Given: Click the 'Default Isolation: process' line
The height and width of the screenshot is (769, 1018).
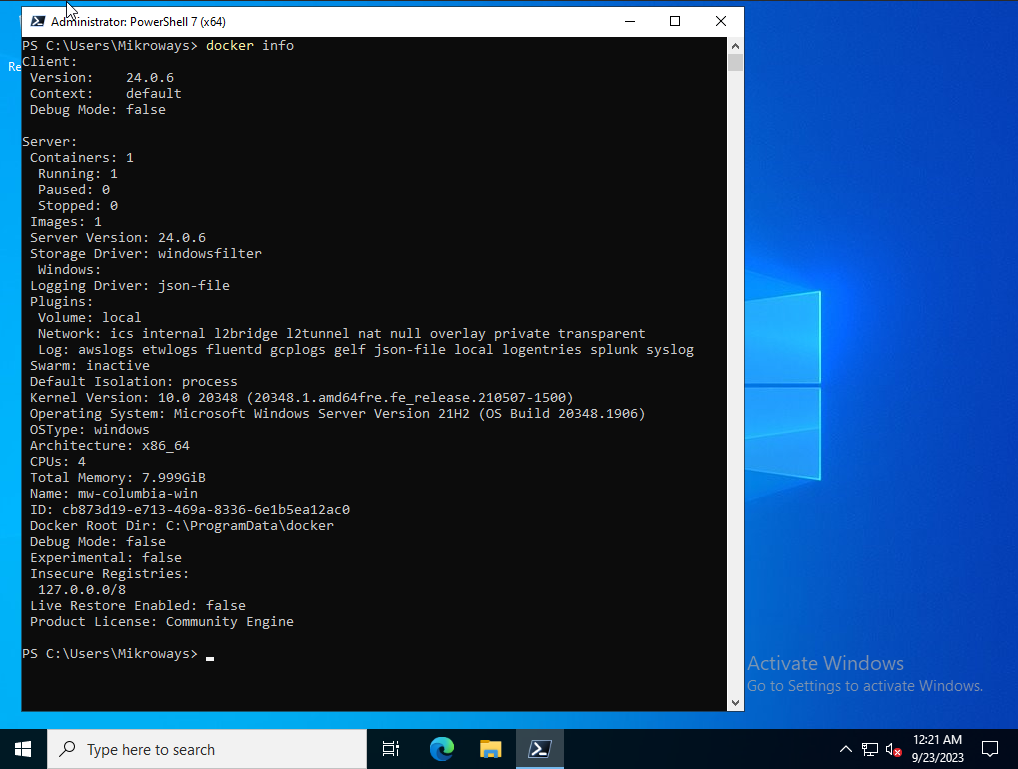Looking at the screenshot, I should click(x=133, y=382).
